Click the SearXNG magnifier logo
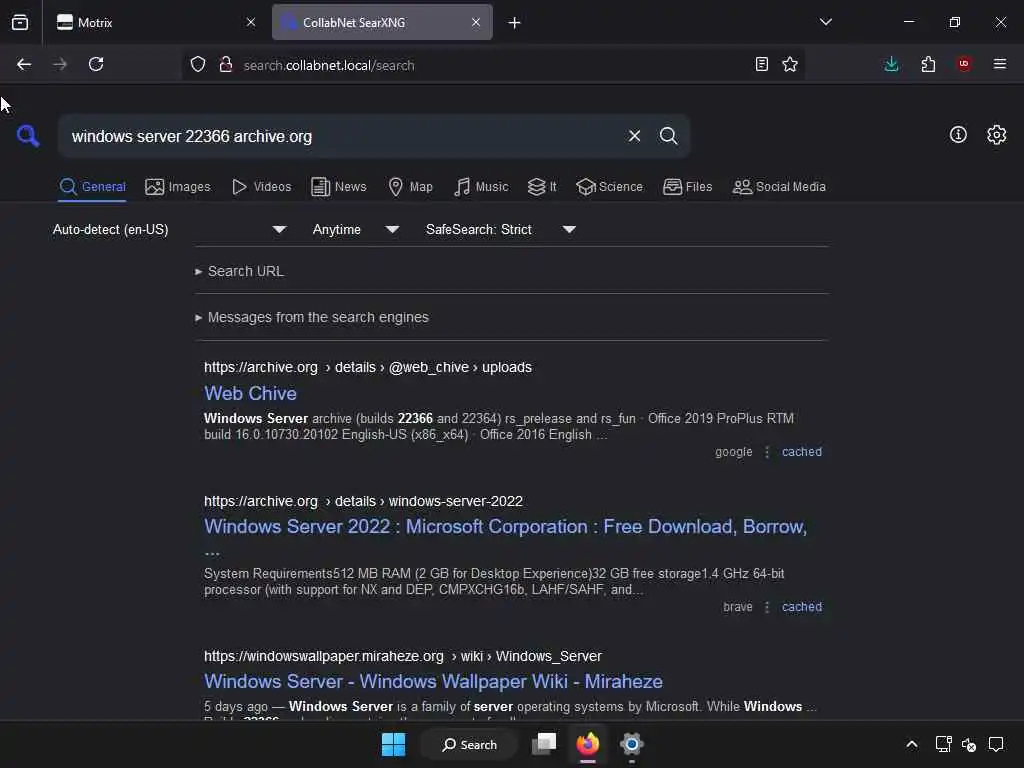This screenshot has height=768, width=1024. [x=28, y=136]
